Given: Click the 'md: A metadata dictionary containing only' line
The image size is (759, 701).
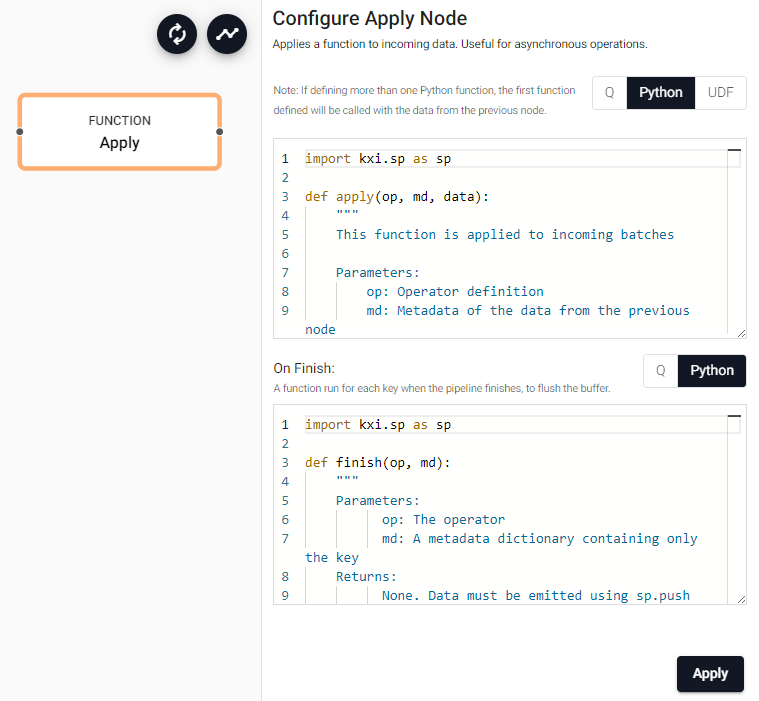Looking at the screenshot, I should click(540, 538).
